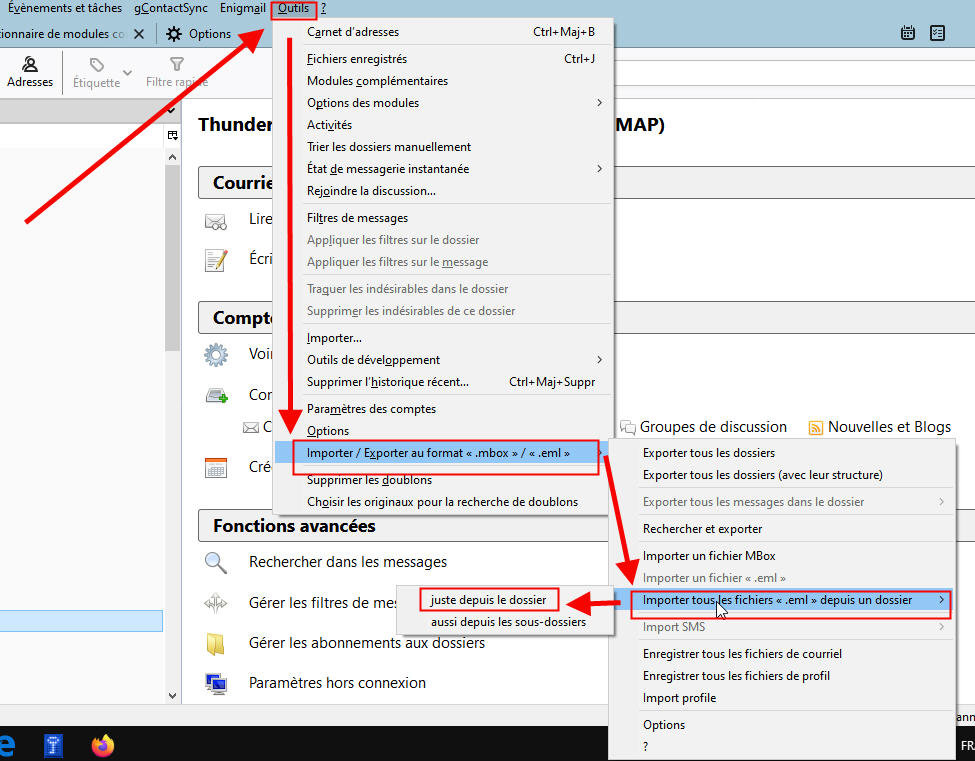
Task: Select Import profile
Action: pos(782,698)
